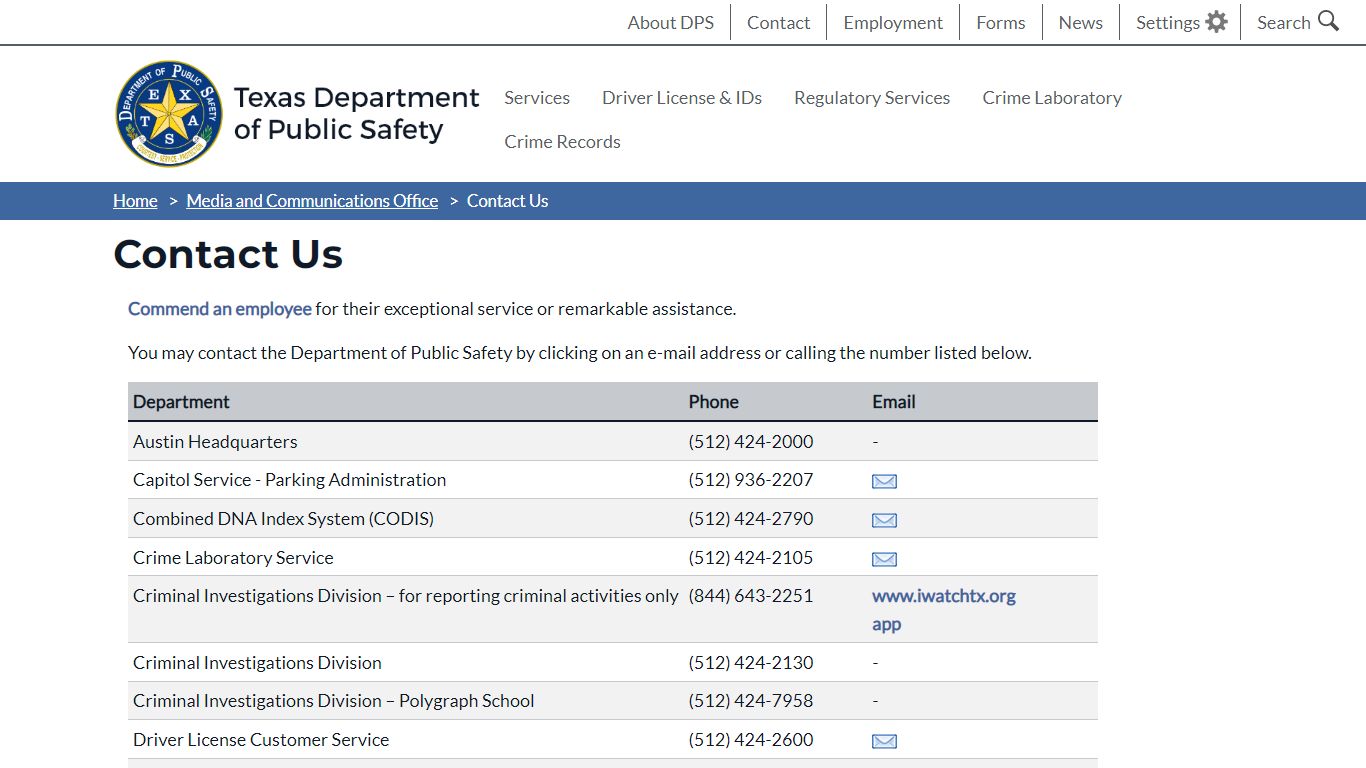Click Criminal Investigations Division – Polygraph School cell
The image size is (1366, 768).
pyautogui.click(x=334, y=701)
